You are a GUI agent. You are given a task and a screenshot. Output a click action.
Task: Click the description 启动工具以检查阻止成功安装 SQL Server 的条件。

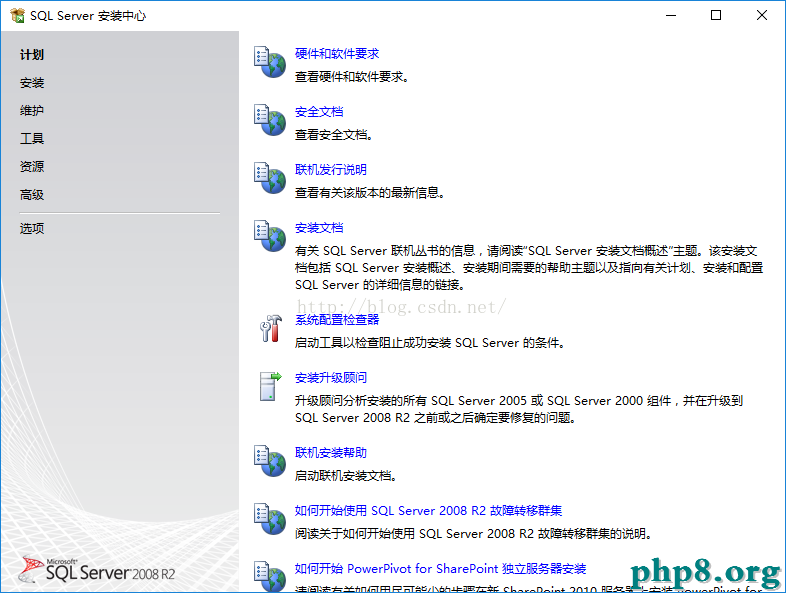point(430,343)
